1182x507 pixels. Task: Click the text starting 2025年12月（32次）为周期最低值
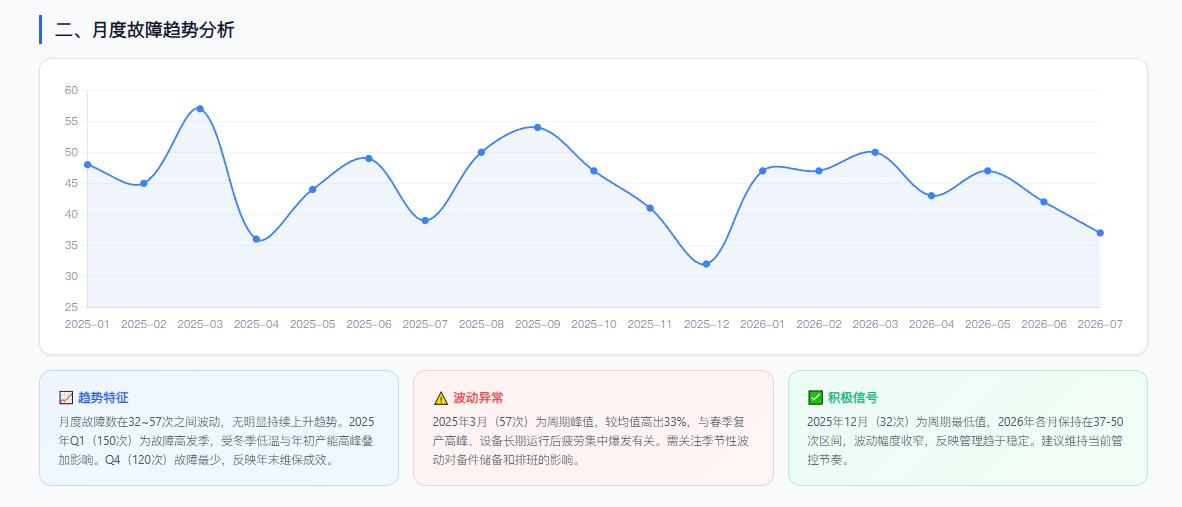tap(965, 440)
